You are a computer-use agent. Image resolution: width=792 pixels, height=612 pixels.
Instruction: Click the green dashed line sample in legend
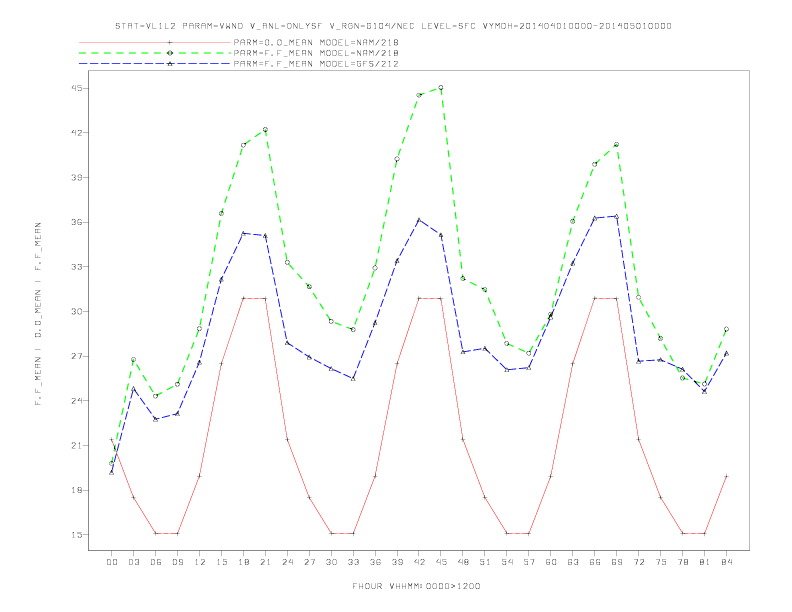155,53
